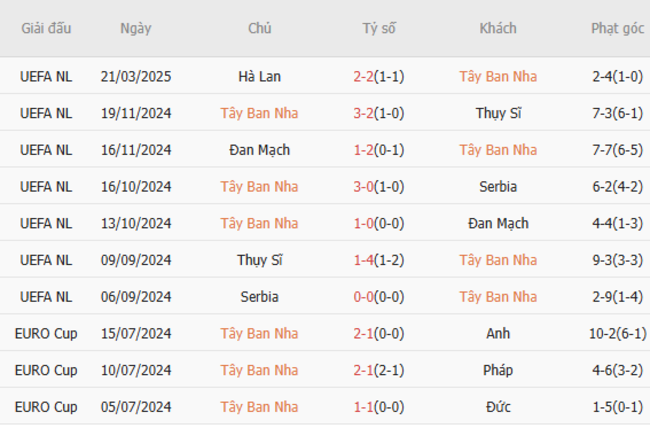Image resolution: width=650 pixels, height=428 pixels.
Task: Click Tây Ban Nha in the 19/11/2024 row
Action: point(259,113)
